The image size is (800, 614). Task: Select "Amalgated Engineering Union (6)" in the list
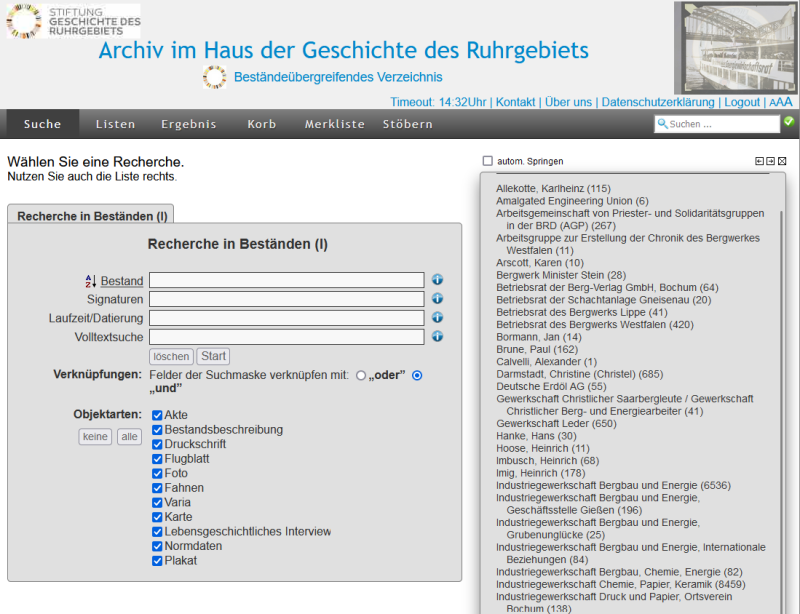click(x=572, y=201)
